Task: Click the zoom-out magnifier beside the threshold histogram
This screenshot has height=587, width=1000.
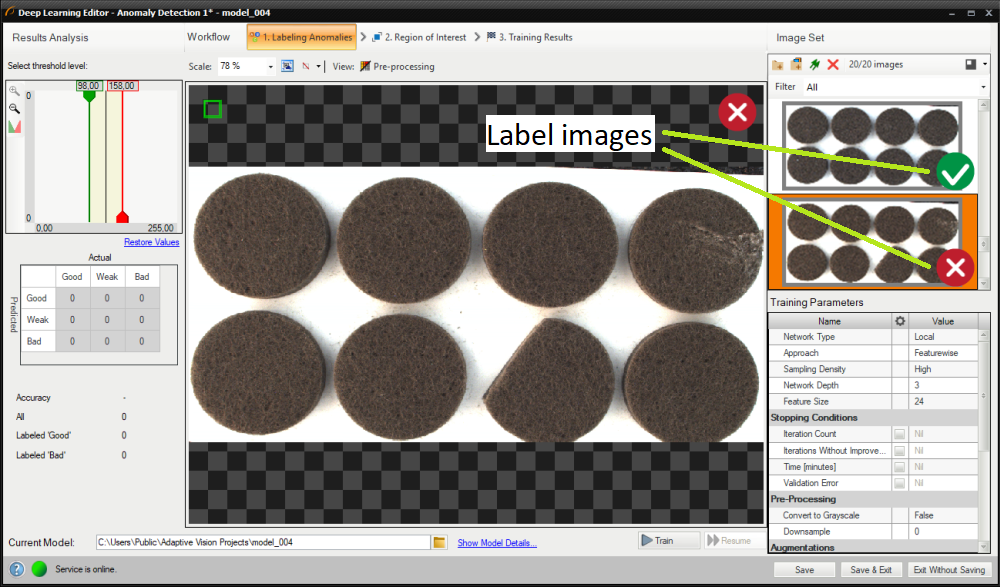Action: [x=14, y=108]
